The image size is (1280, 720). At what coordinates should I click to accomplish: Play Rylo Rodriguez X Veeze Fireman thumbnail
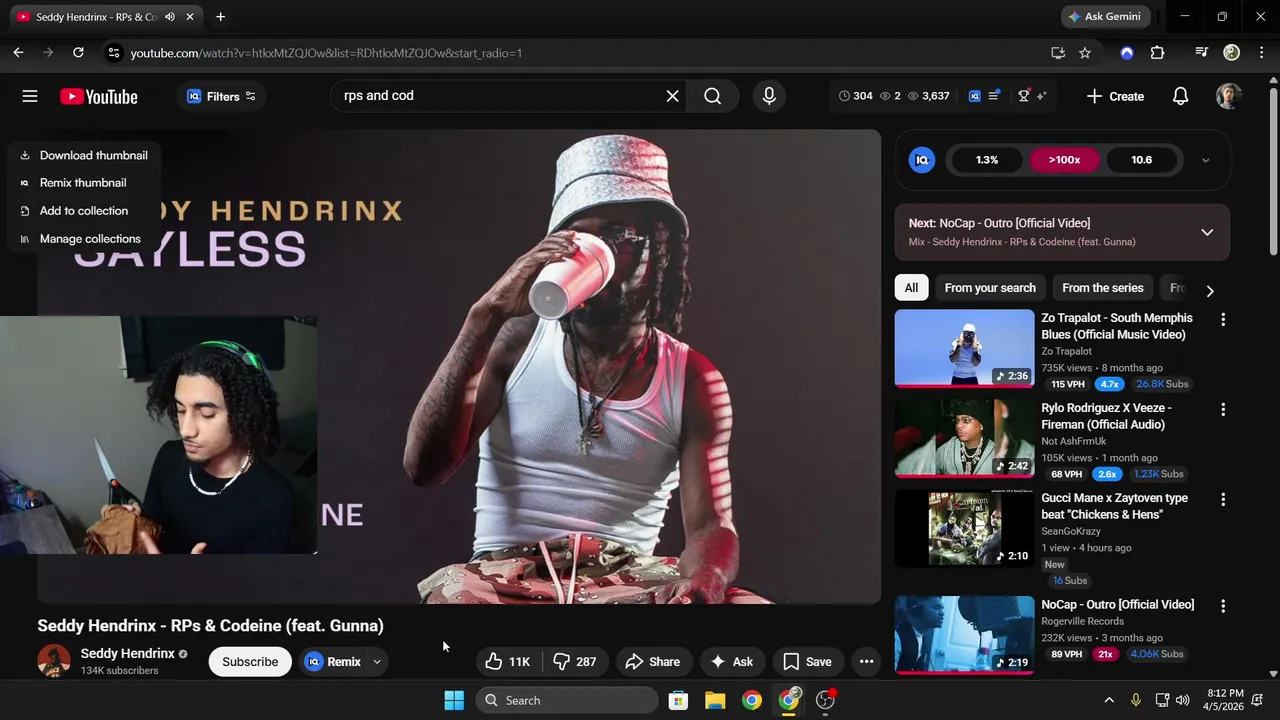click(x=964, y=438)
